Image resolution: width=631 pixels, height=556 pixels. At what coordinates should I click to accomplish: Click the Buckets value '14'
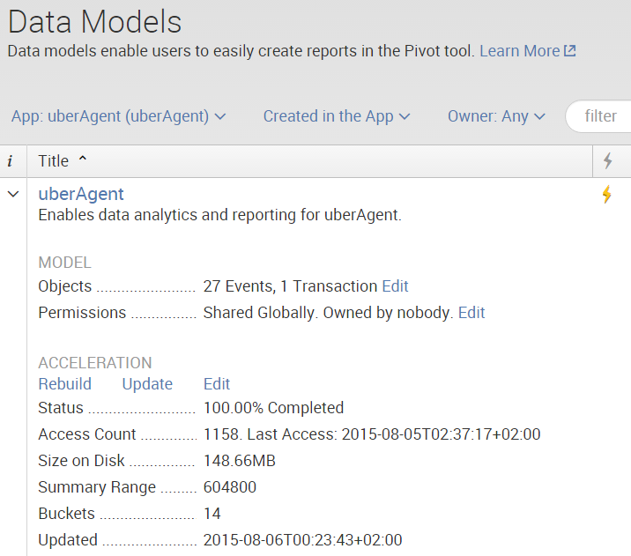click(x=212, y=514)
